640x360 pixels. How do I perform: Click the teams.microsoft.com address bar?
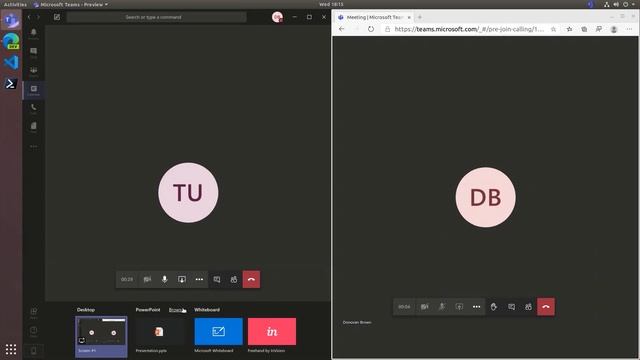469,29
